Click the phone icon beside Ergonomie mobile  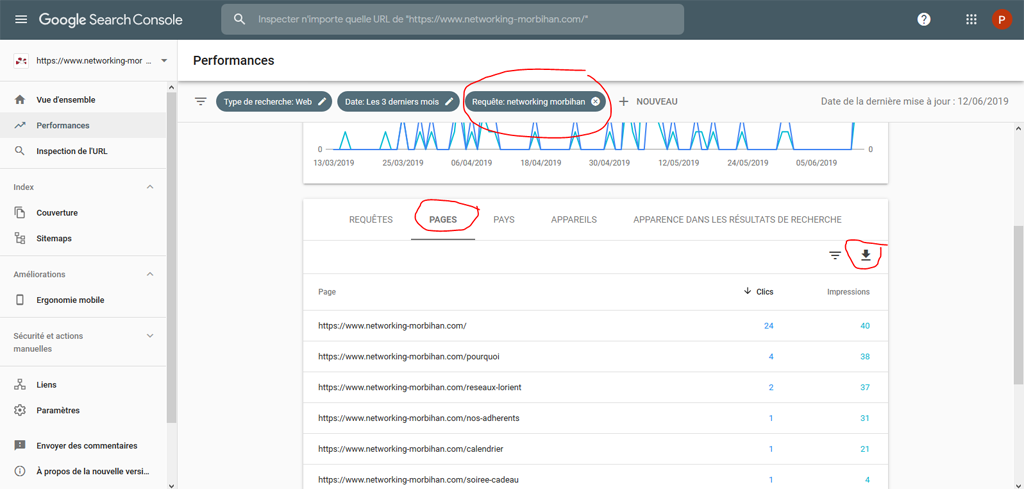click(20, 300)
